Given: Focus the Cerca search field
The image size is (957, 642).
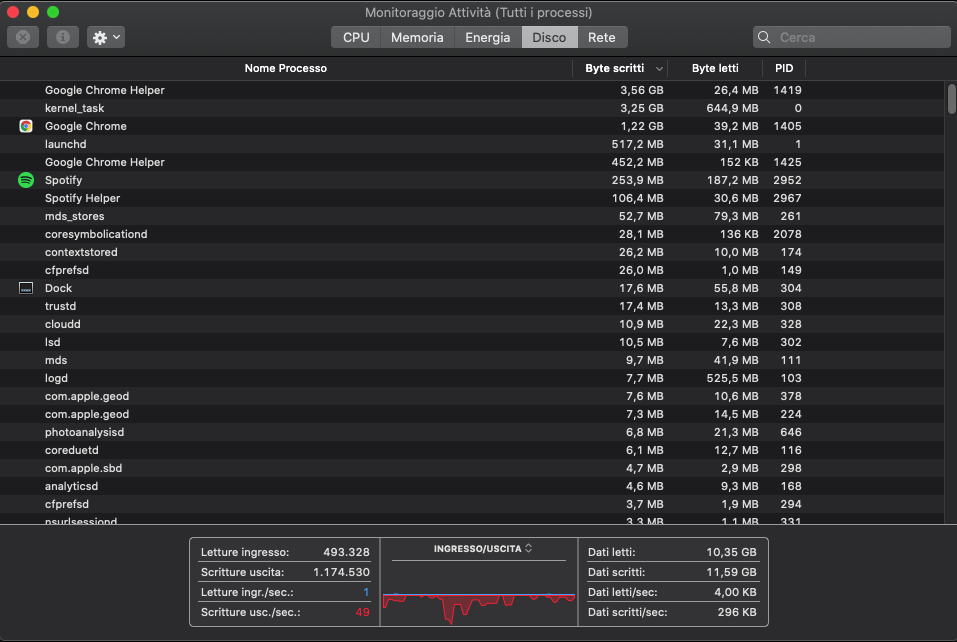Looking at the screenshot, I should pyautogui.click(x=851, y=37).
